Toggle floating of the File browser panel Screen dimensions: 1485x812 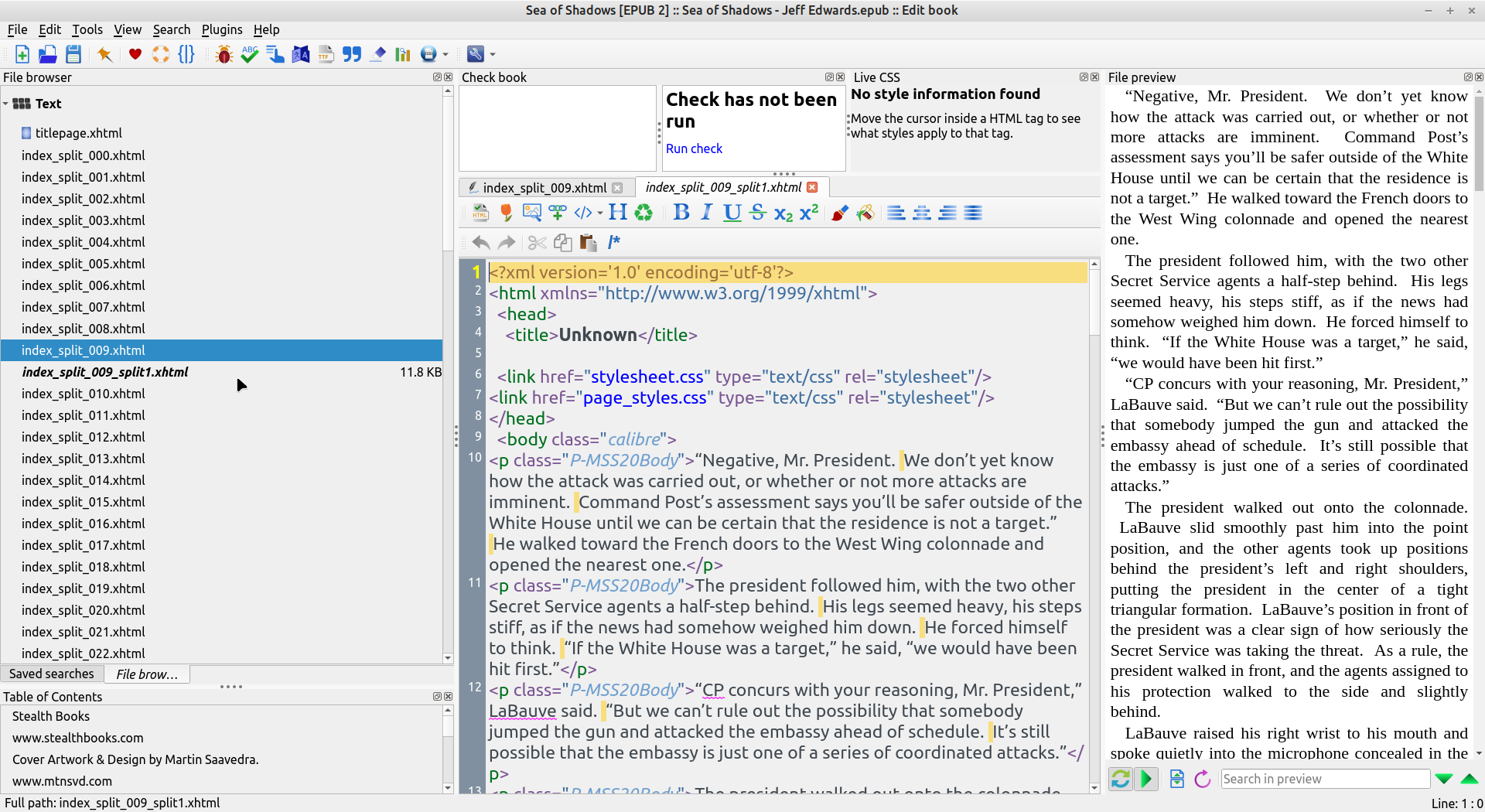[437, 77]
